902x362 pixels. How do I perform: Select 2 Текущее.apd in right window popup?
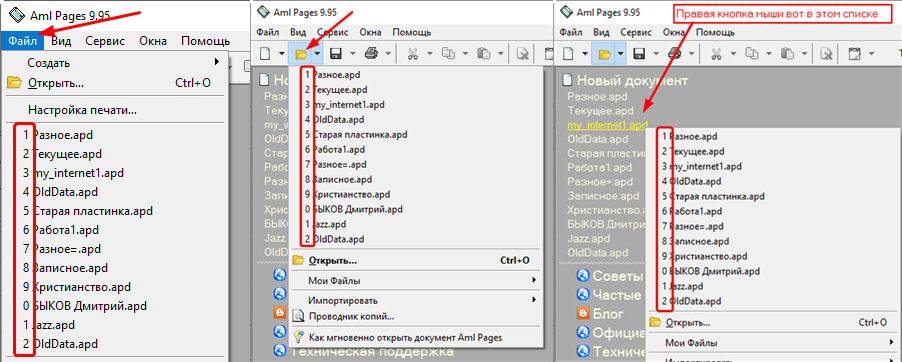coord(774,151)
